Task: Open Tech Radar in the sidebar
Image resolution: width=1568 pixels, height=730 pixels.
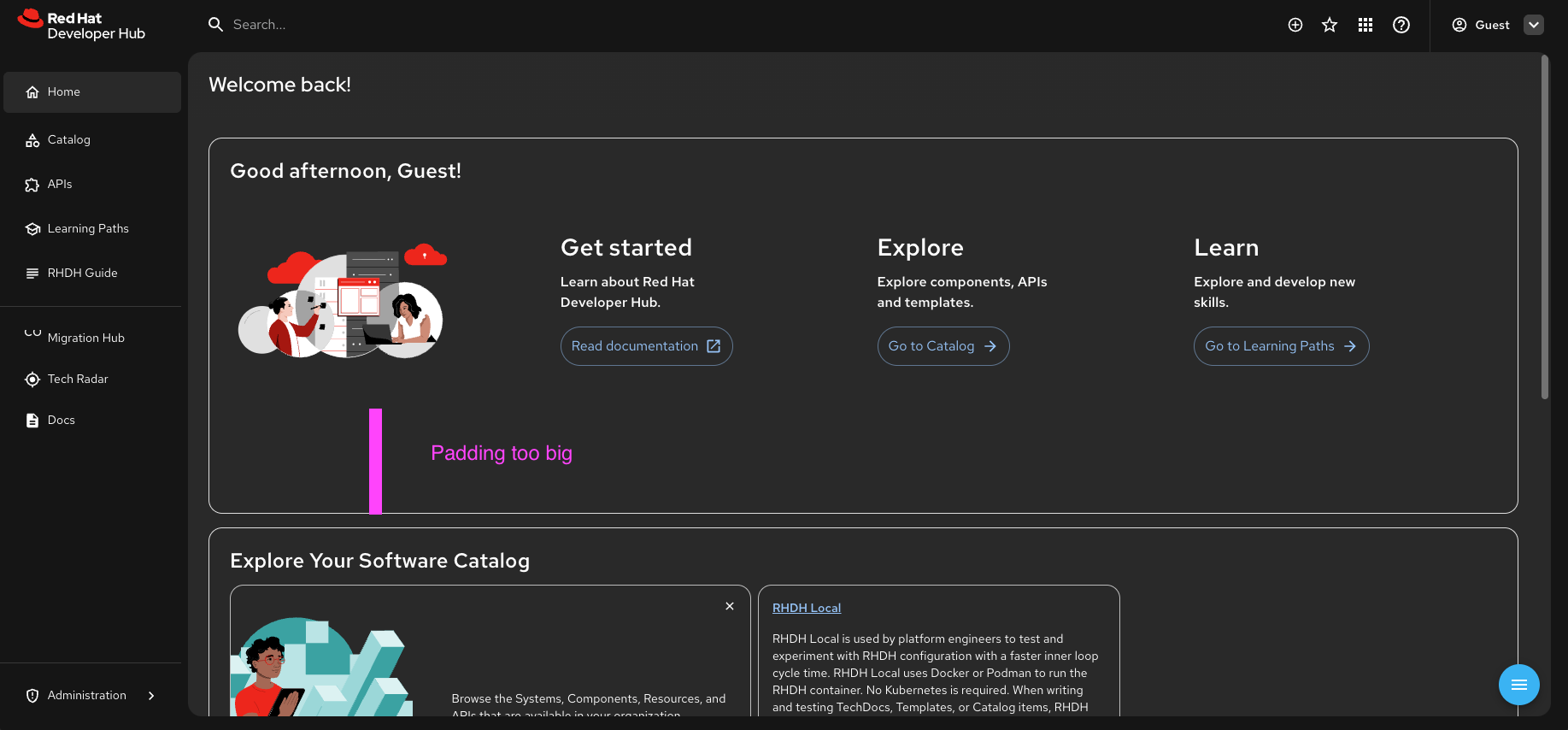Action: (77, 380)
